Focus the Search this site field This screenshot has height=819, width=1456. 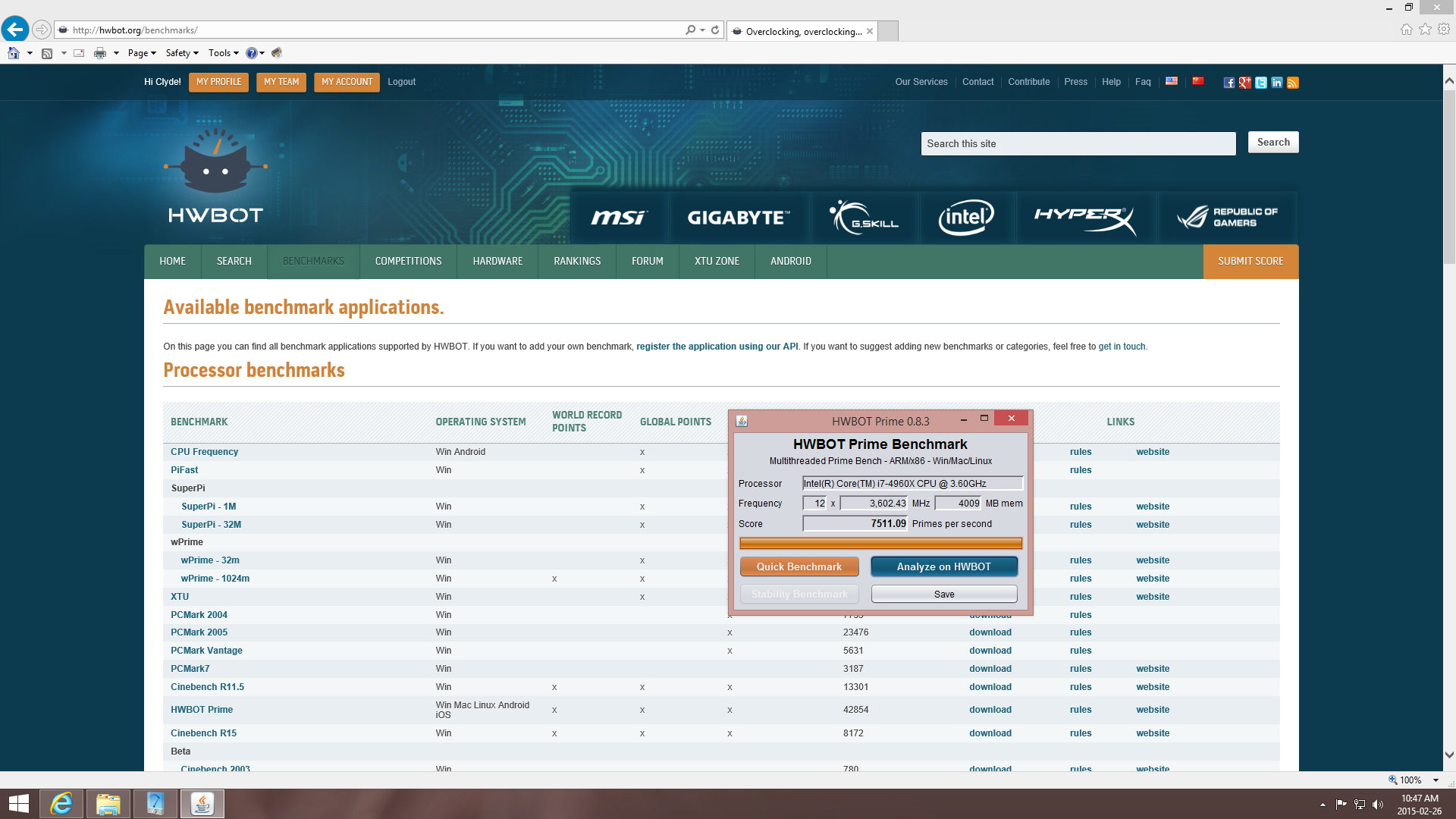point(1078,144)
